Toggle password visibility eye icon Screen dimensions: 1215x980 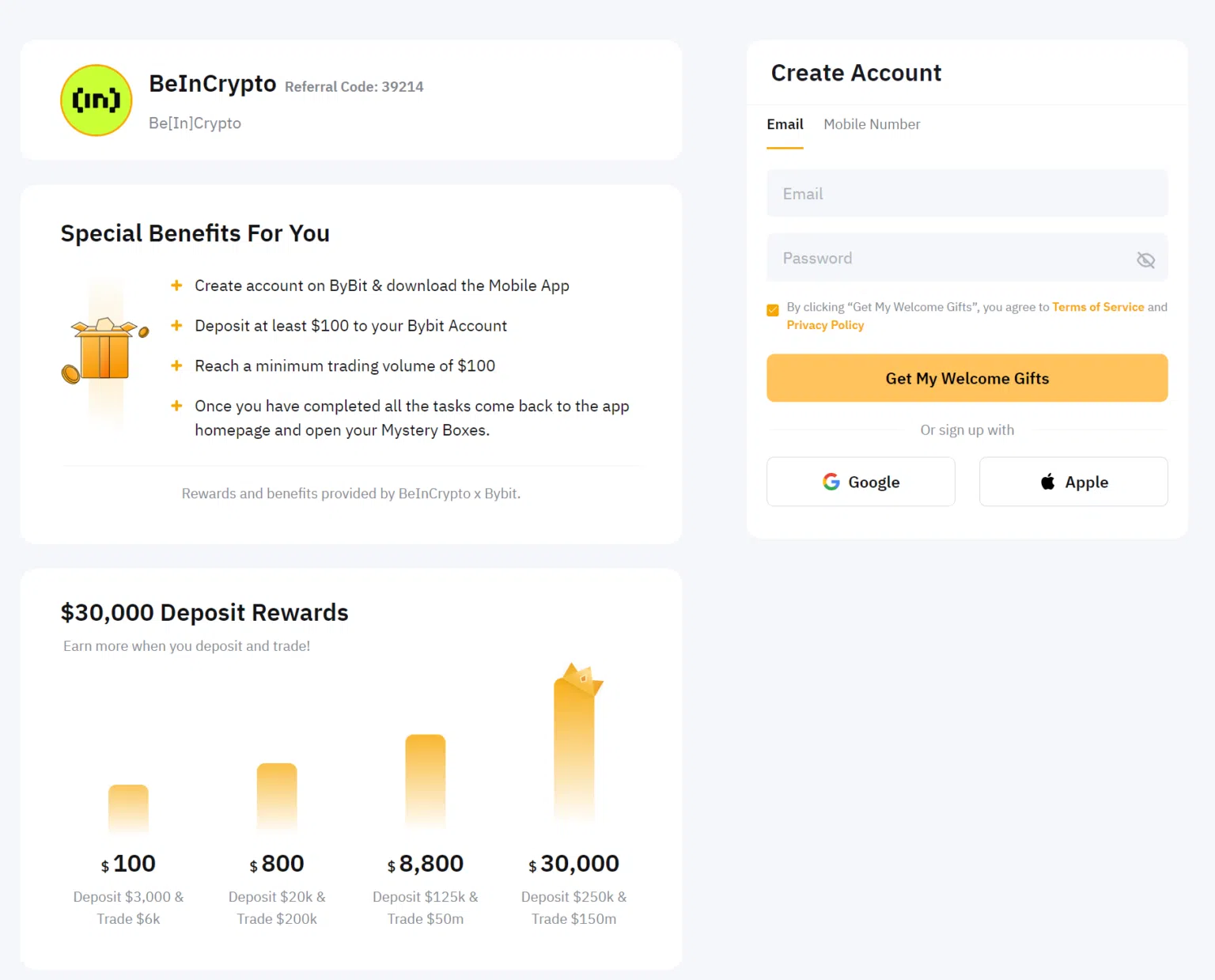(x=1145, y=259)
